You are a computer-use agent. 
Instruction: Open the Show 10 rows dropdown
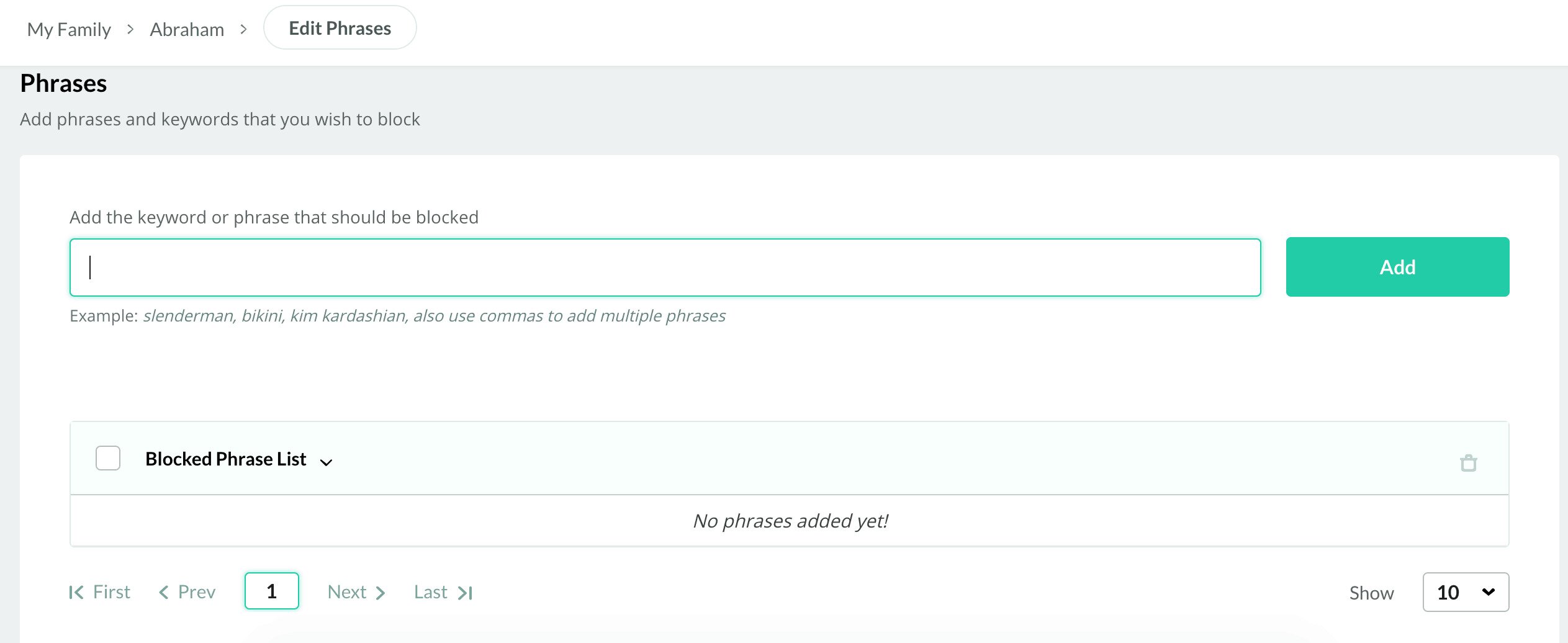click(x=1465, y=592)
